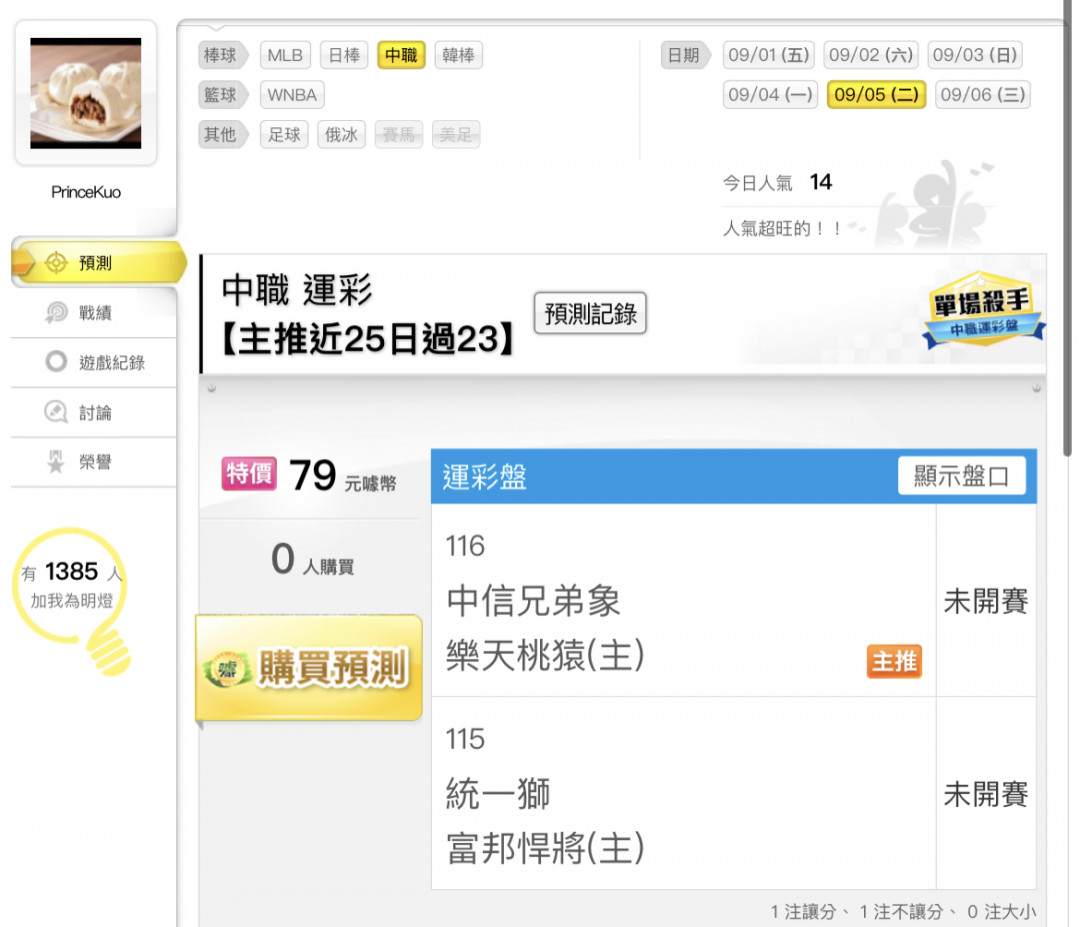Open PrinceKuo's steamed bun avatar
Image resolution: width=1080 pixels, height=927 pixels.
click(85, 93)
